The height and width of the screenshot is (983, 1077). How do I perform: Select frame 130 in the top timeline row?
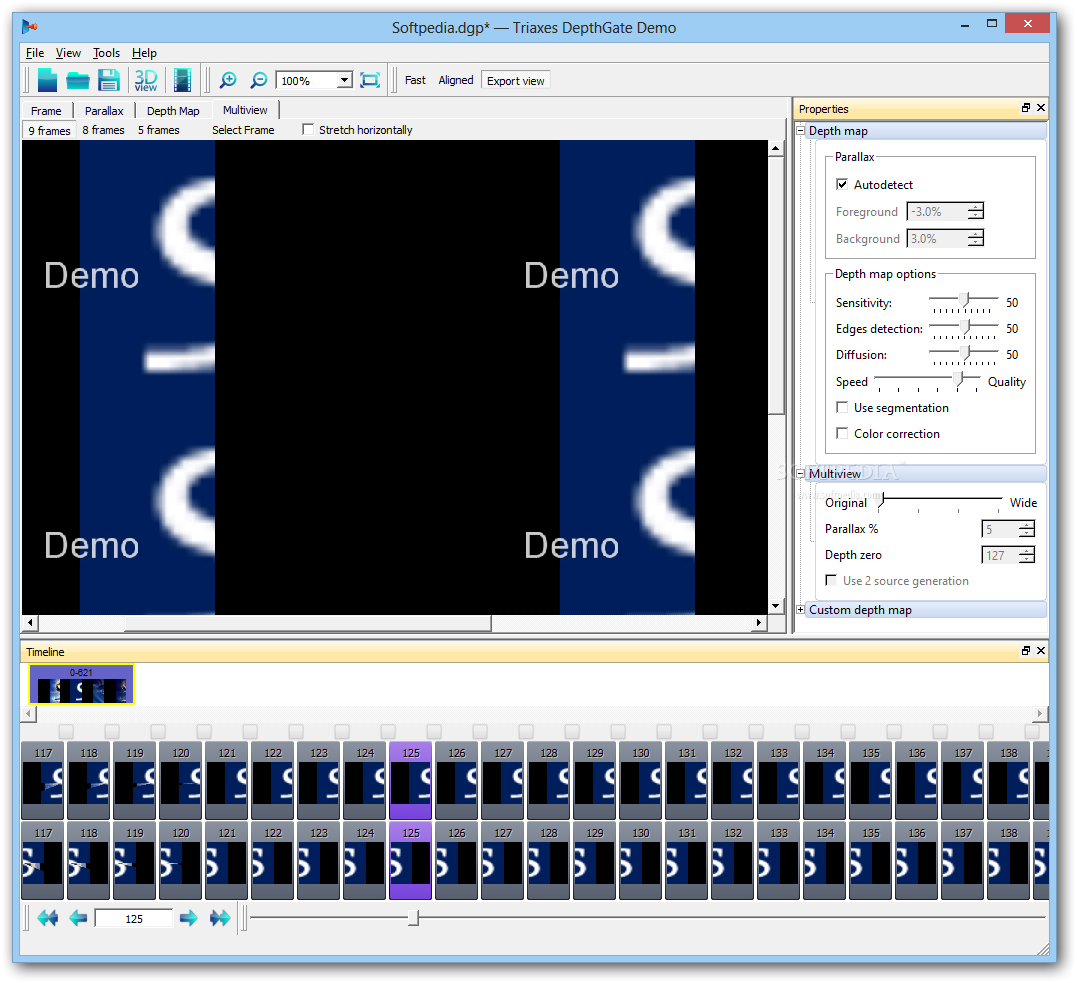click(x=641, y=780)
